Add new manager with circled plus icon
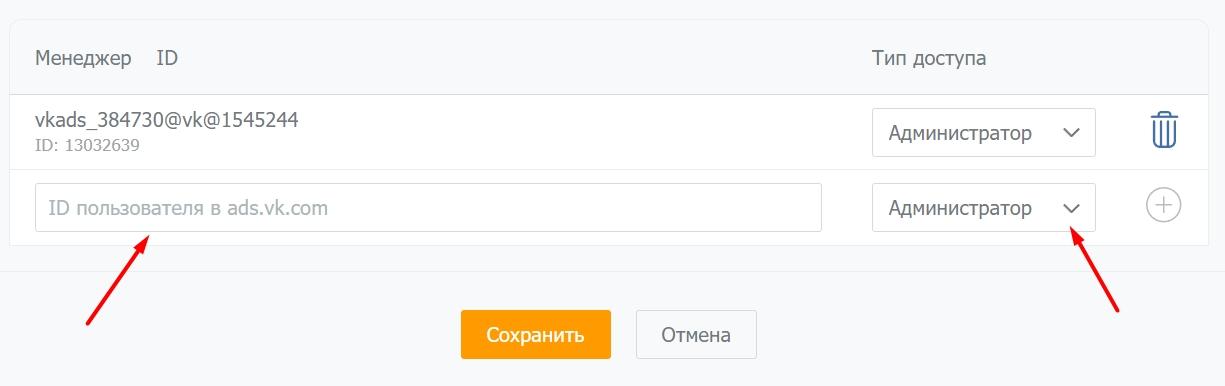The height and width of the screenshot is (386, 1225). pos(1163,206)
